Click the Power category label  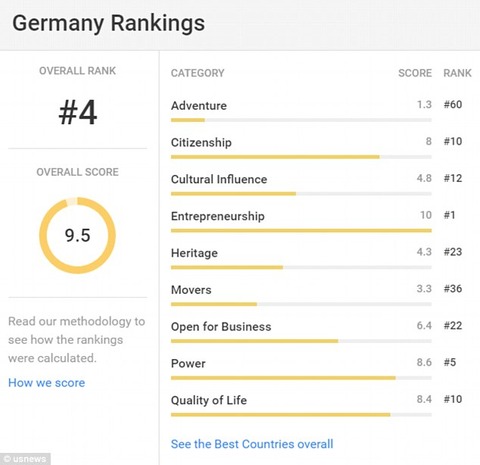coord(188,363)
